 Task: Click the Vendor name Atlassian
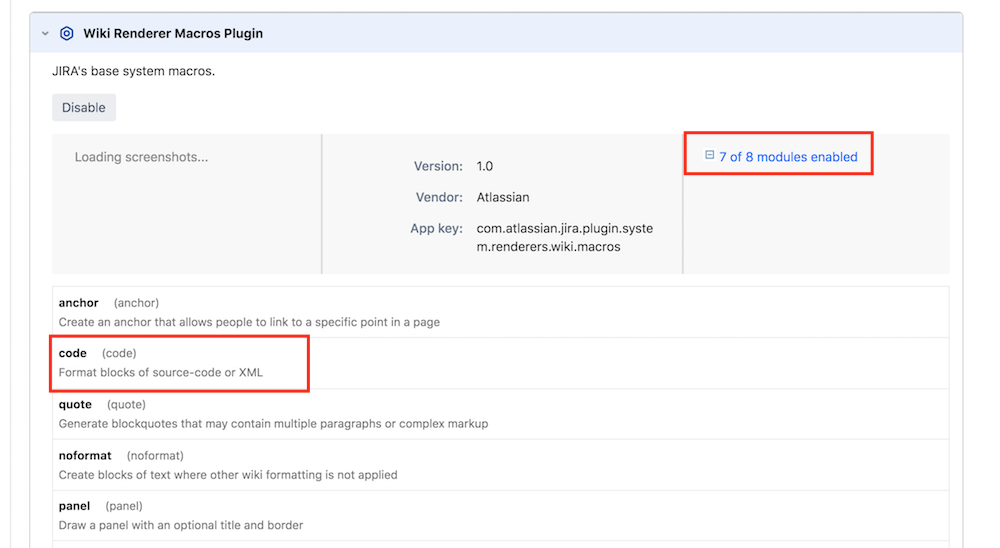(x=503, y=197)
